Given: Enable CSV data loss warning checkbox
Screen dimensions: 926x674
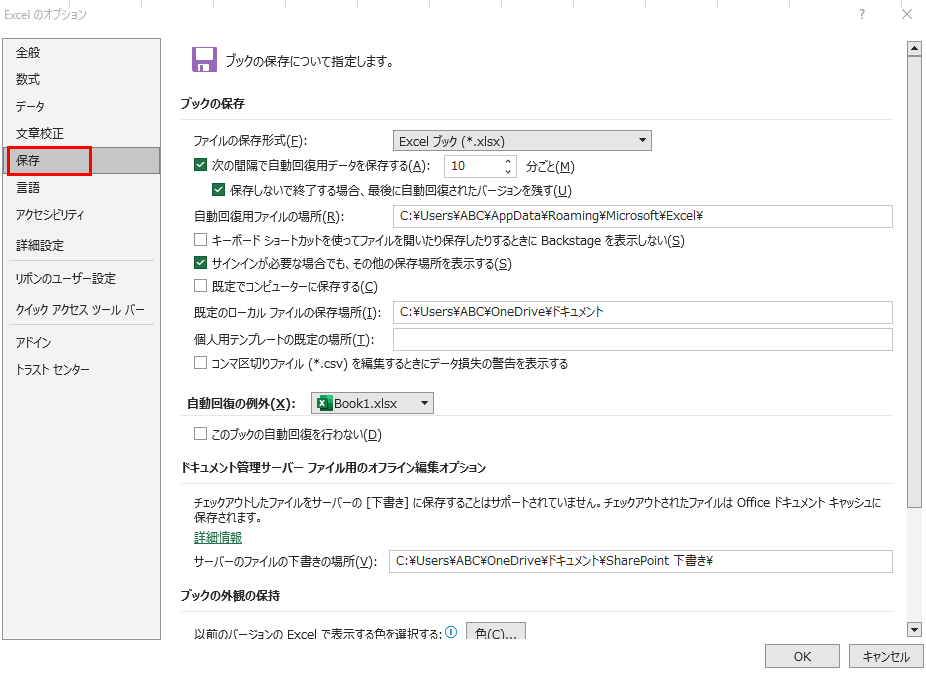Looking at the screenshot, I should (x=201, y=364).
